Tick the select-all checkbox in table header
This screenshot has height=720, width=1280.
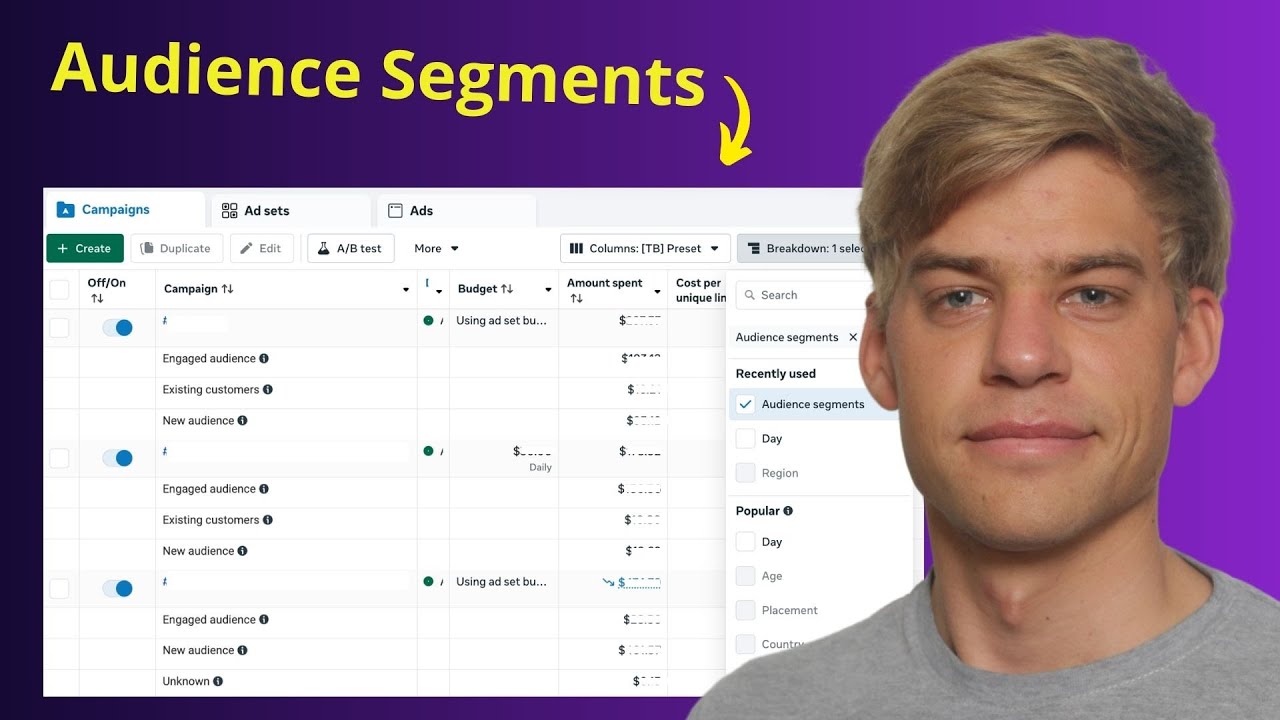[60, 290]
